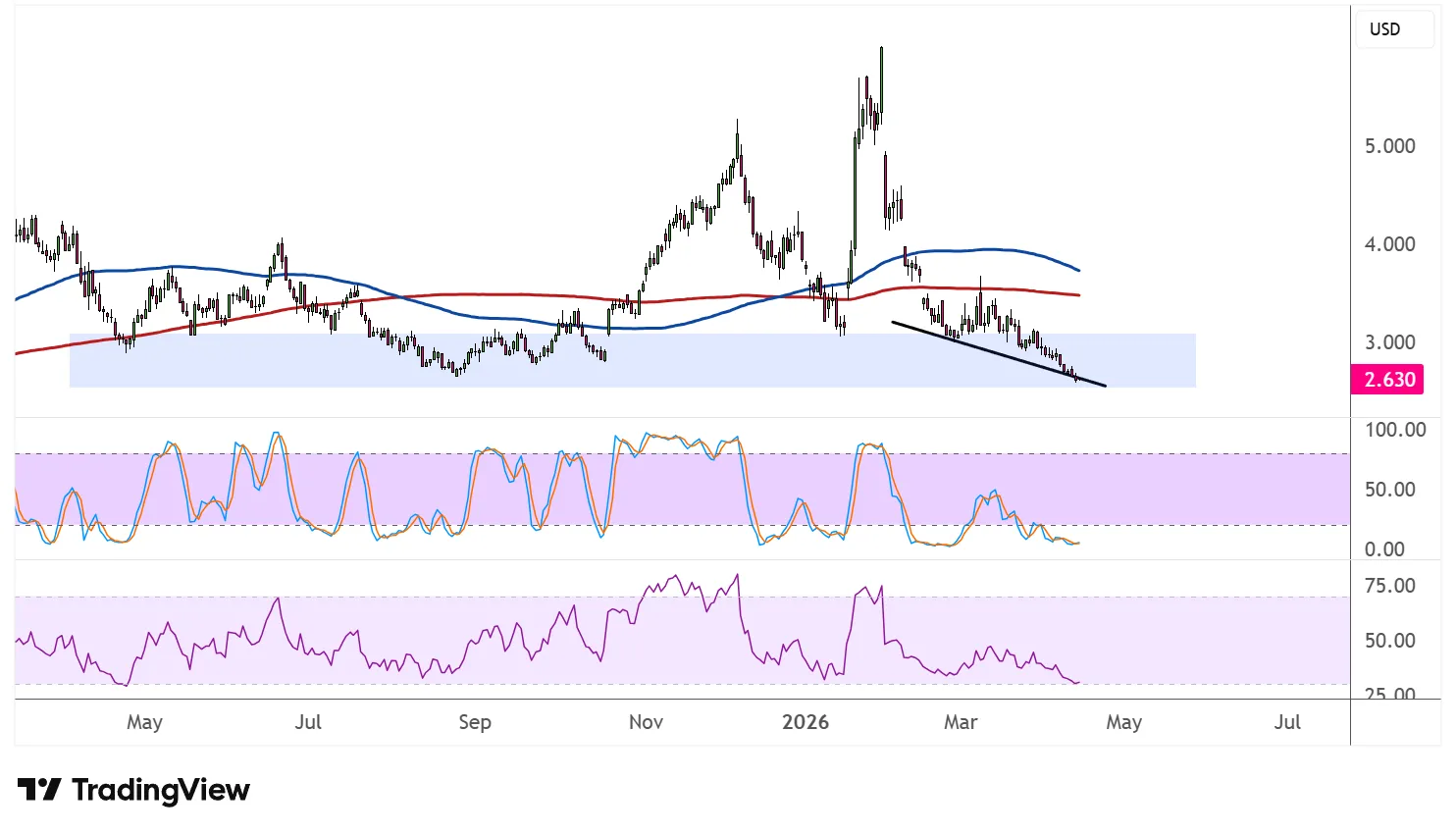Click the 100.00 stochastic scale label
Image resolution: width=1456 pixels, height=834 pixels.
pyautogui.click(x=1394, y=430)
